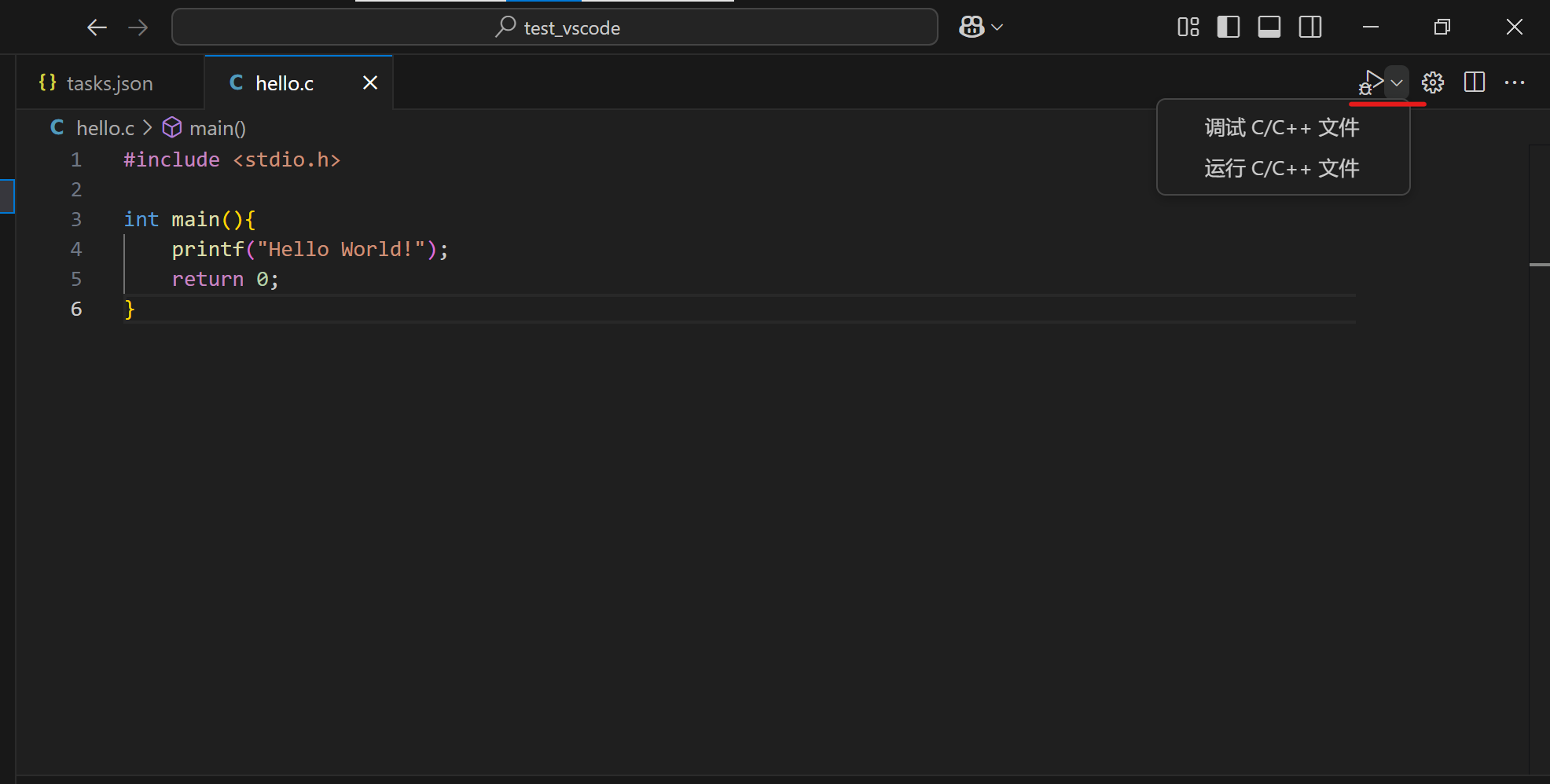Open the Customize Layout icon
Image resolution: width=1550 pixels, height=784 pixels.
coord(1188,26)
